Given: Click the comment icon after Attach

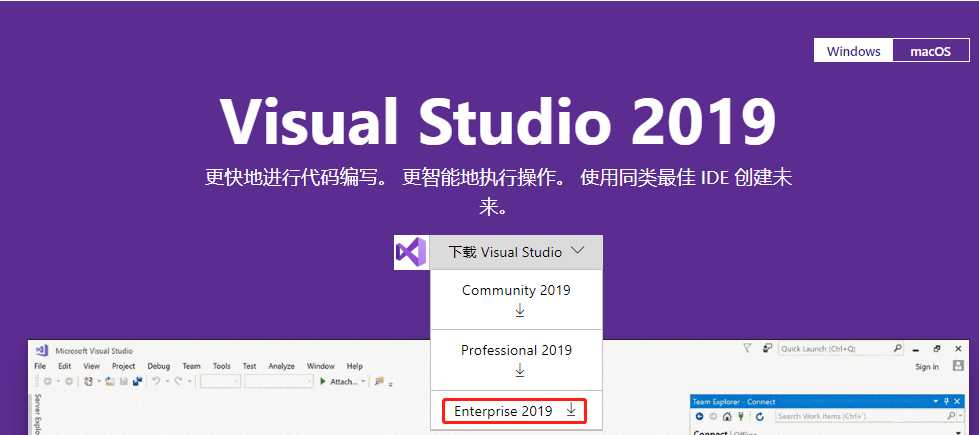Looking at the screenshot, I should (379, 381).
